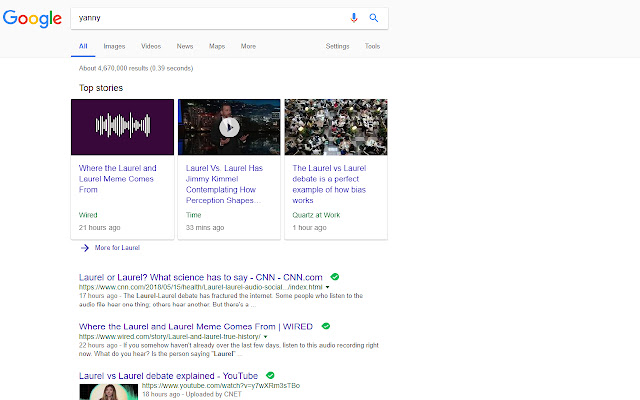Switch to the News tab
Screen dimensions: 640x400
(185, 46)
